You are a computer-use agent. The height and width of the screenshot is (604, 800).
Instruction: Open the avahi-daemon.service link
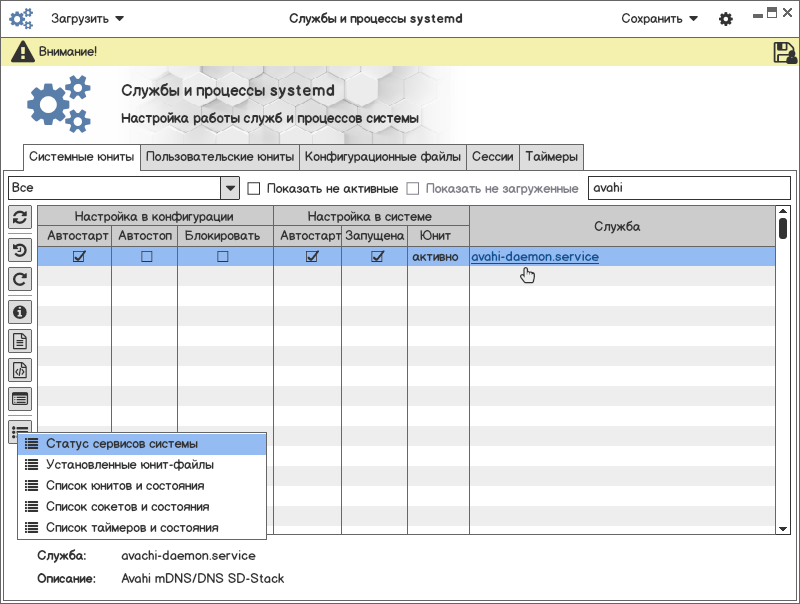tap(535, 257)
